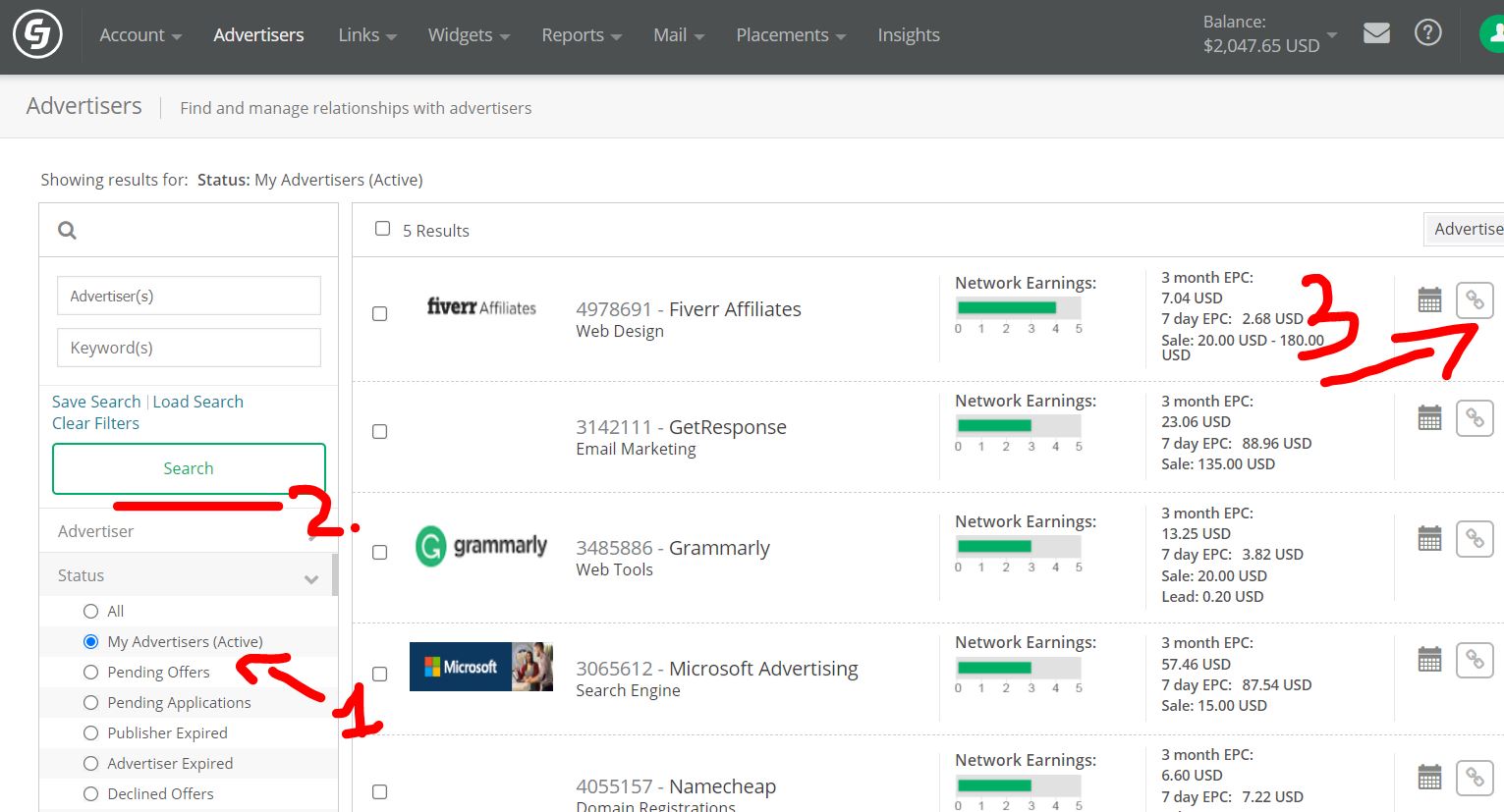Screen dimensions: 1504x812
Task: Open the Namecheap advertiser name
Action: pyautogui.click(x=722, y=786)
